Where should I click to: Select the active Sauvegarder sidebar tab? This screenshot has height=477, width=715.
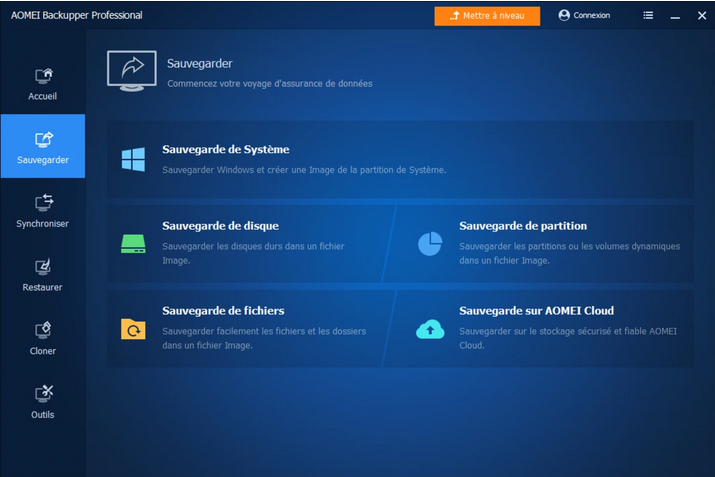click(x=43, y=147)
